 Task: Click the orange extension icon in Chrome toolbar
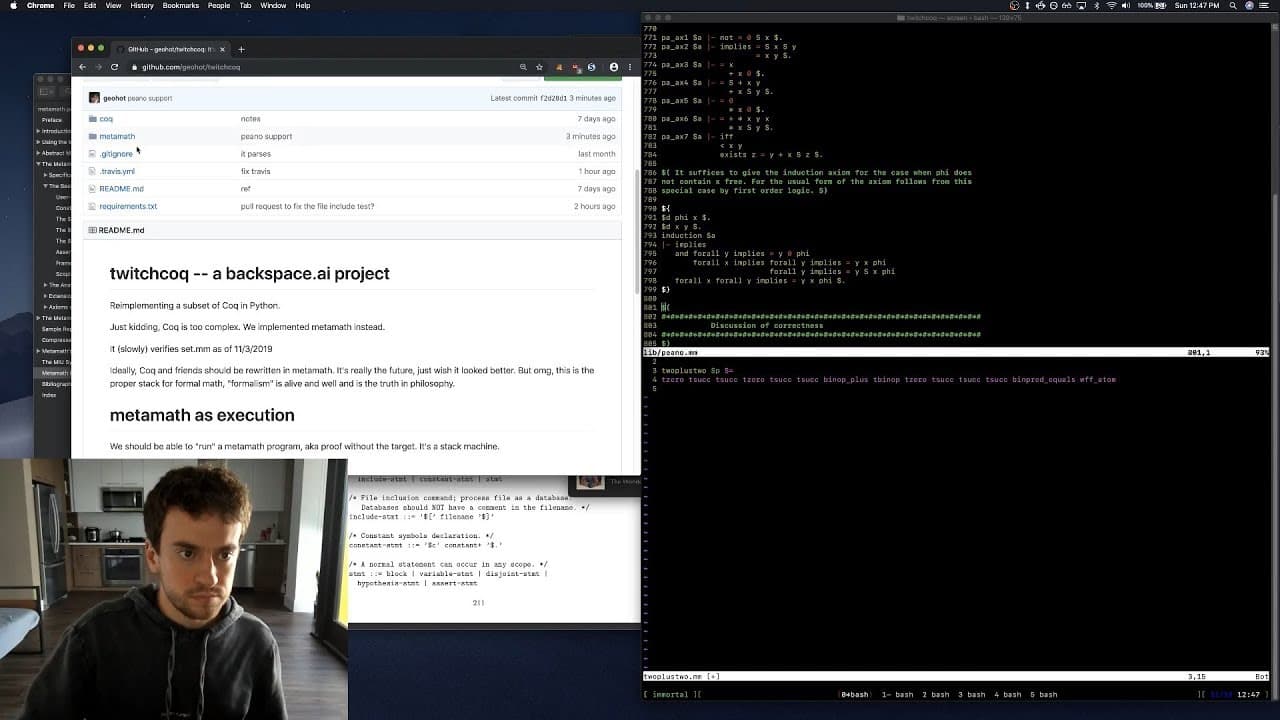tap(559, 67)
